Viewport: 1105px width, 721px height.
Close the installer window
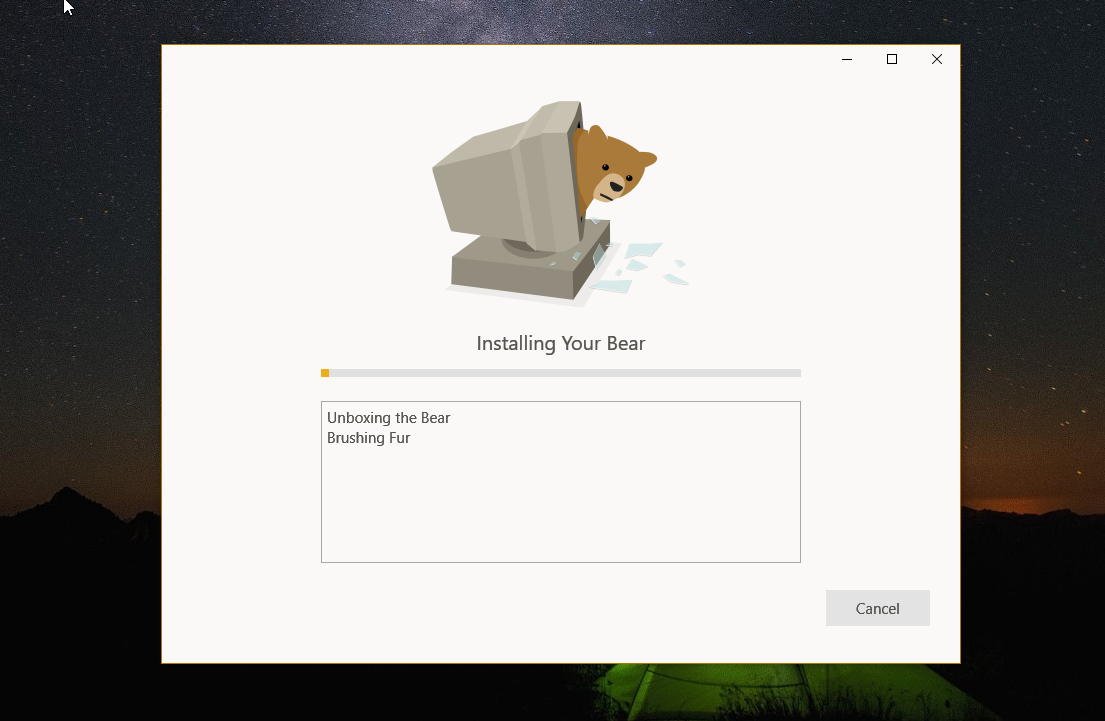(x=937, y=59)
